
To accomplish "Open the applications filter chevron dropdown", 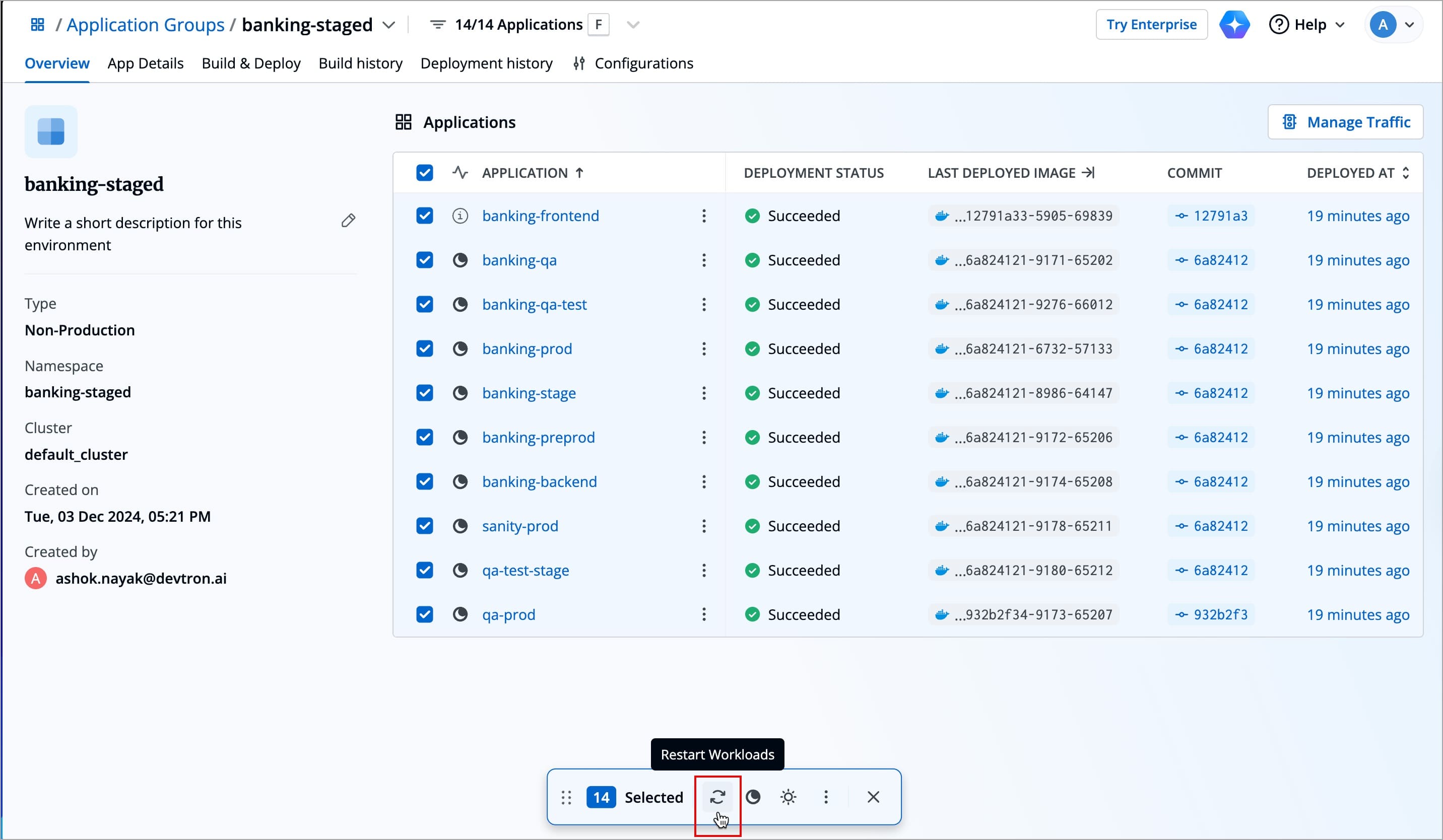I will (633, 25).
